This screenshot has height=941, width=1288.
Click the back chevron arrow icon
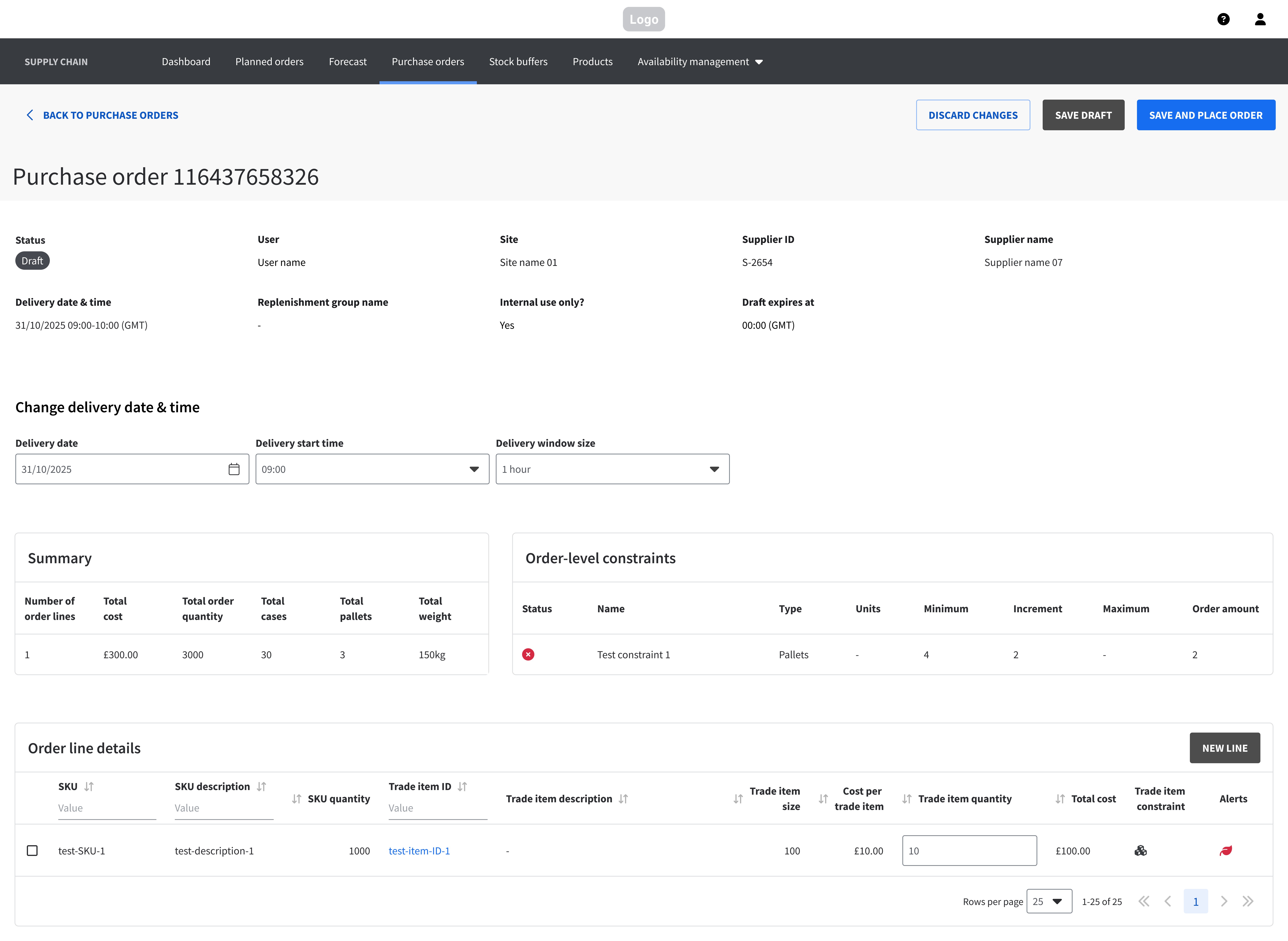(x=30, y=115)
